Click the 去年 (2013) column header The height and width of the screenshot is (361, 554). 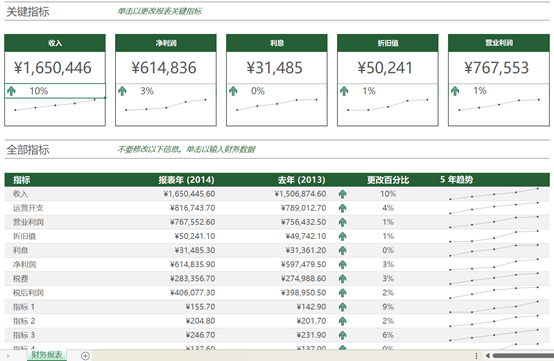pos(301,180)
